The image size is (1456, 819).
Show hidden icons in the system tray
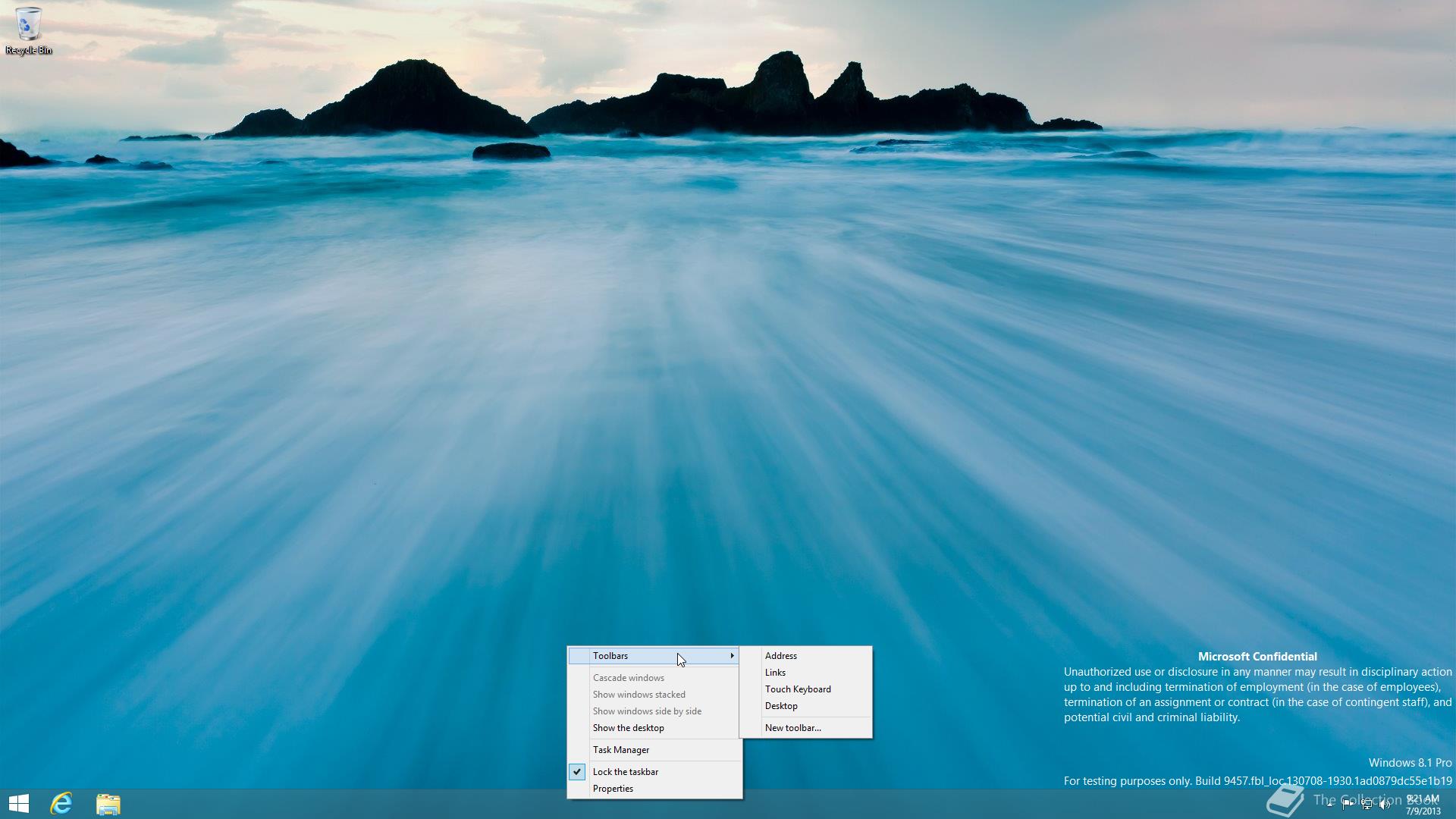1329,805
